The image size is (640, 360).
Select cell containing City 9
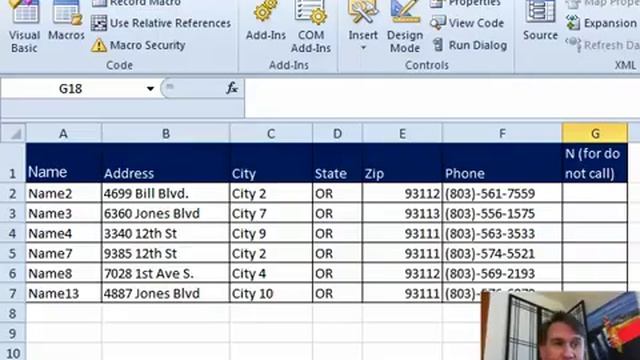tap(271, 233)
